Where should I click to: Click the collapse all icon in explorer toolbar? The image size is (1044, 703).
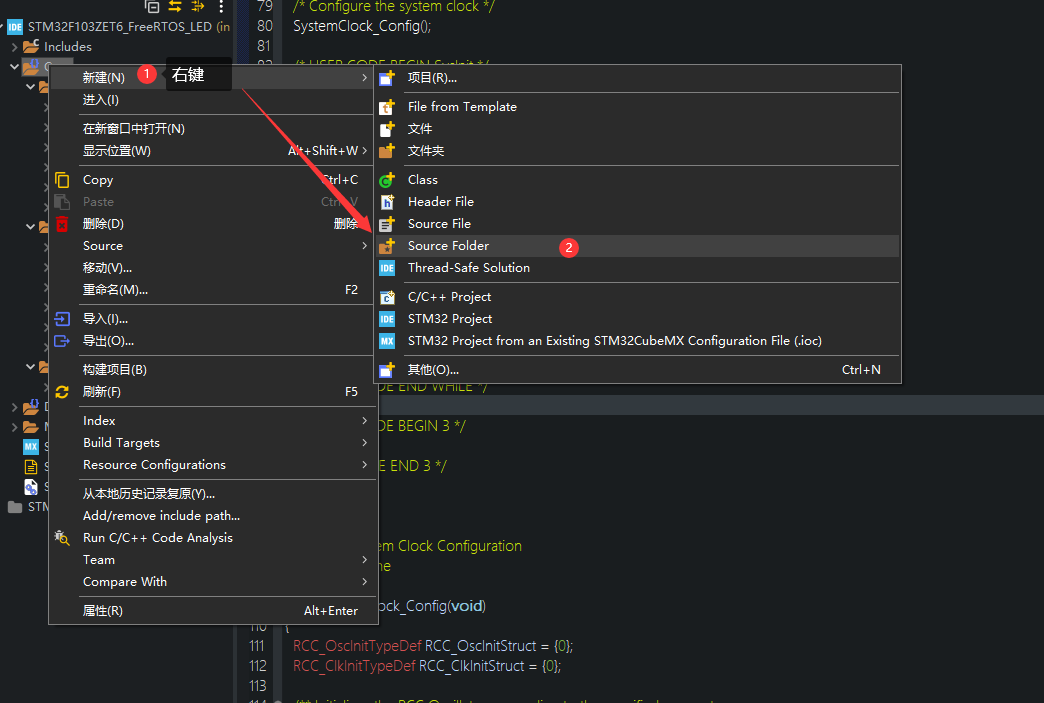pyautogui.click(x=152, y=7)
